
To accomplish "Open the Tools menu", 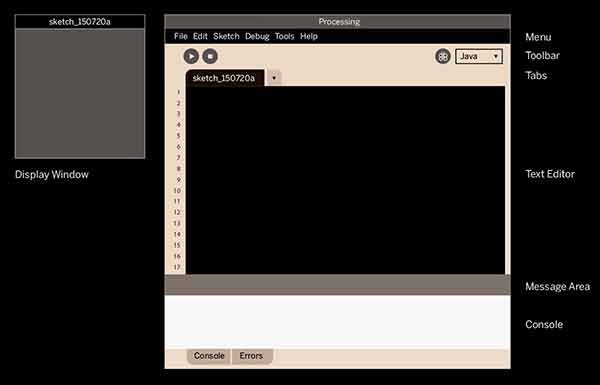I will [x=284, y=36].
